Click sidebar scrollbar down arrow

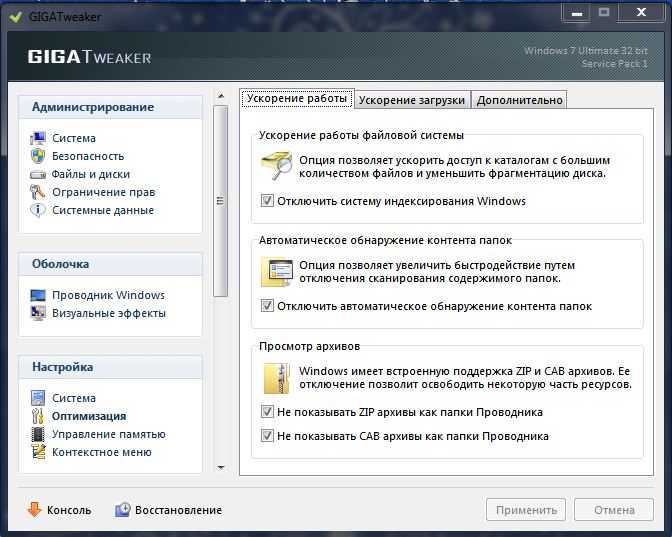[x=221, y=467]
